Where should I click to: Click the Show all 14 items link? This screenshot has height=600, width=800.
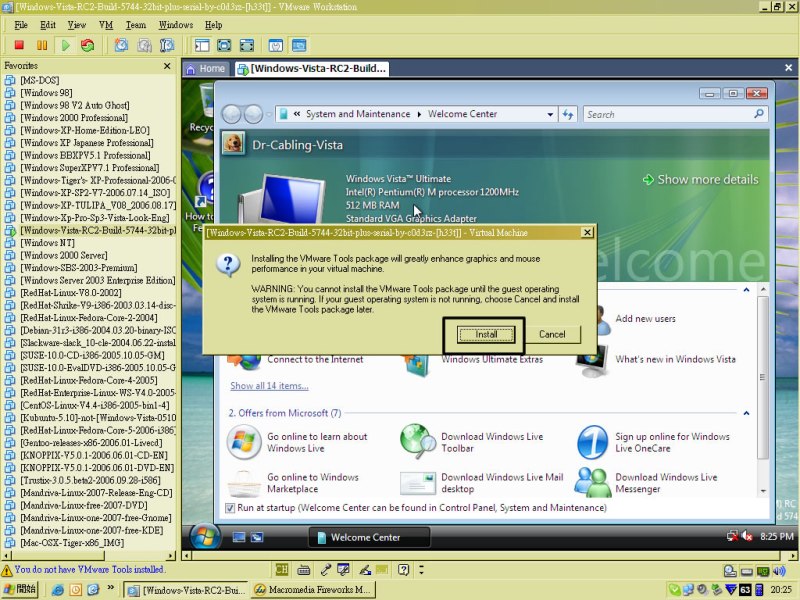[269, 386]
